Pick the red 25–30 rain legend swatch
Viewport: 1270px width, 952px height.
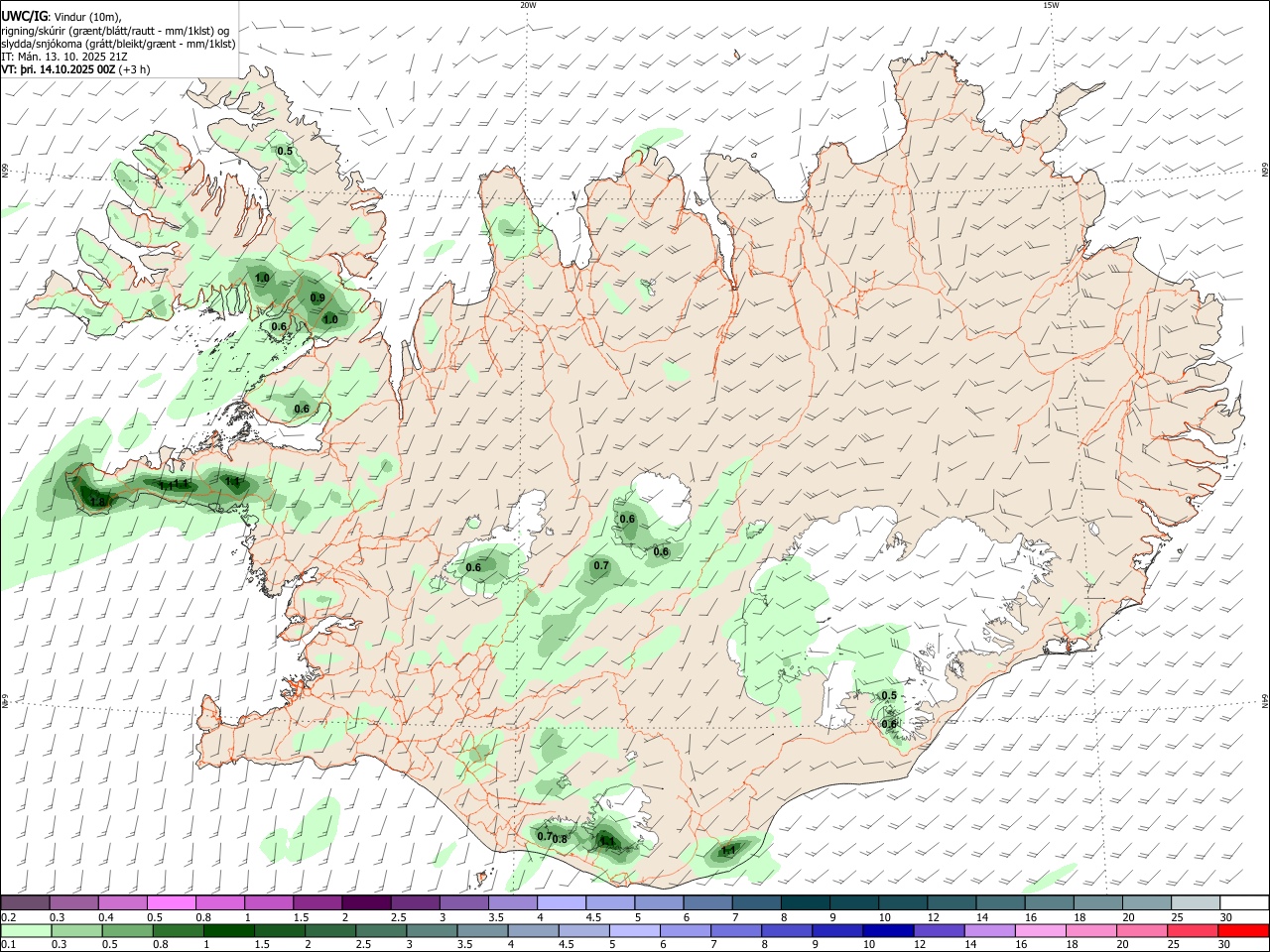[x=1194, y=931]
